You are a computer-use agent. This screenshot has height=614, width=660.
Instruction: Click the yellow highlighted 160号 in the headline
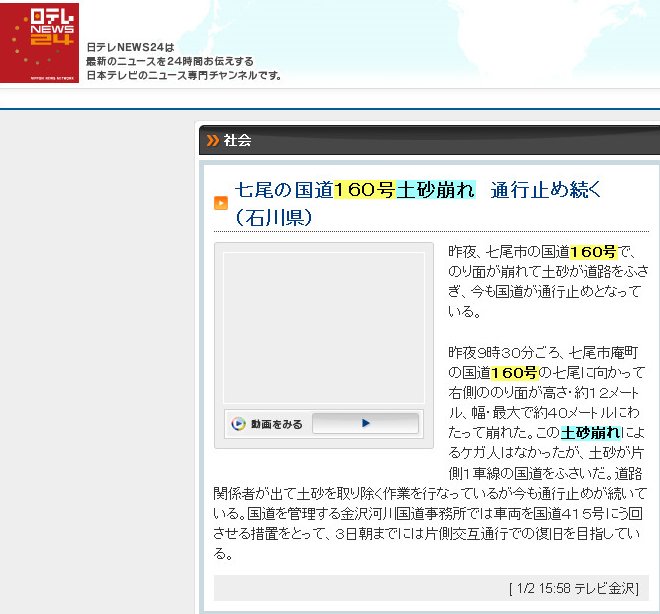tap(364, 190)
